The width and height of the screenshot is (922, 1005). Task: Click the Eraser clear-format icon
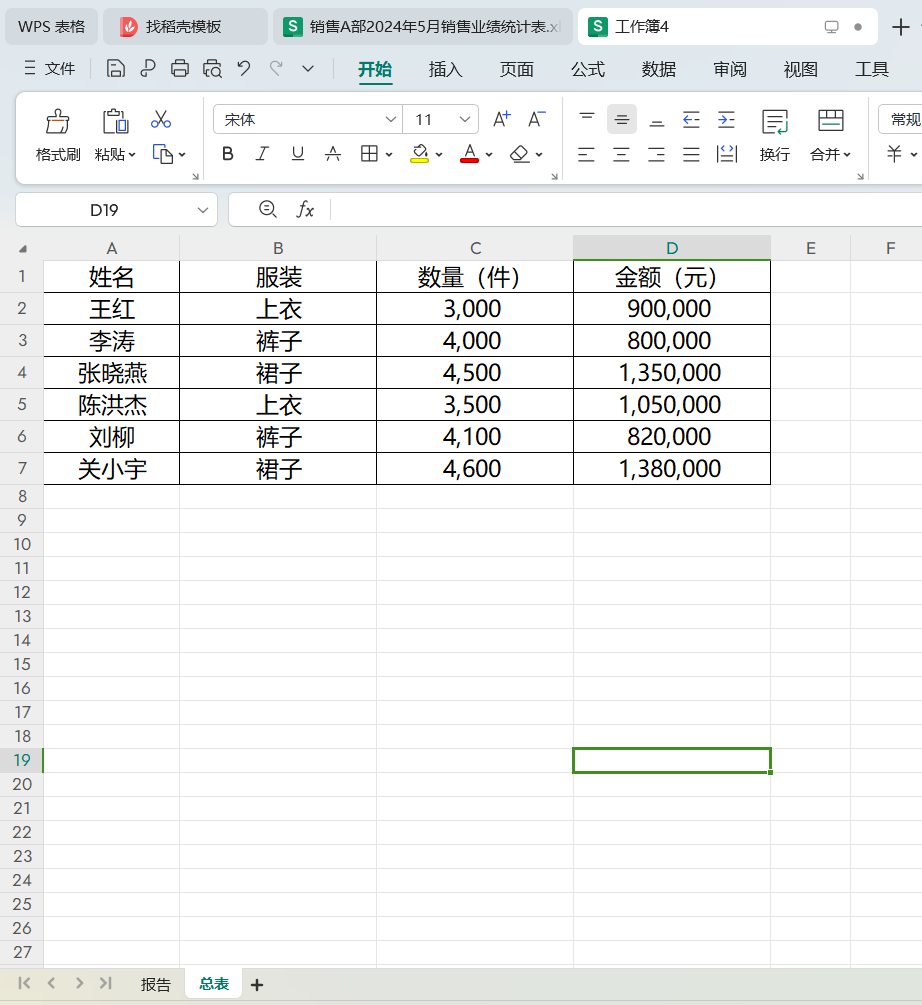520,154
